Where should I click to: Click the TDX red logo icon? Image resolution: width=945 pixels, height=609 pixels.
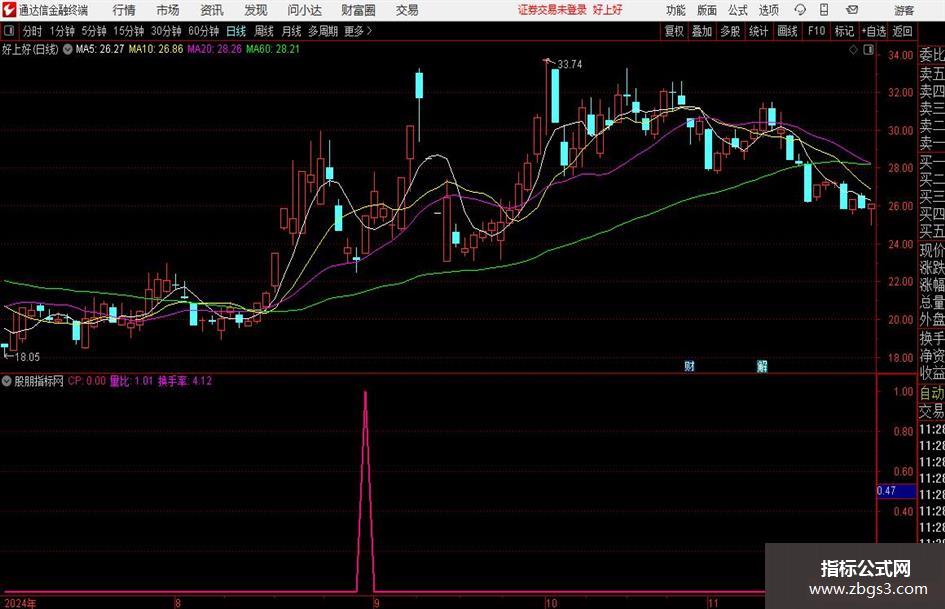pos(9,10)
